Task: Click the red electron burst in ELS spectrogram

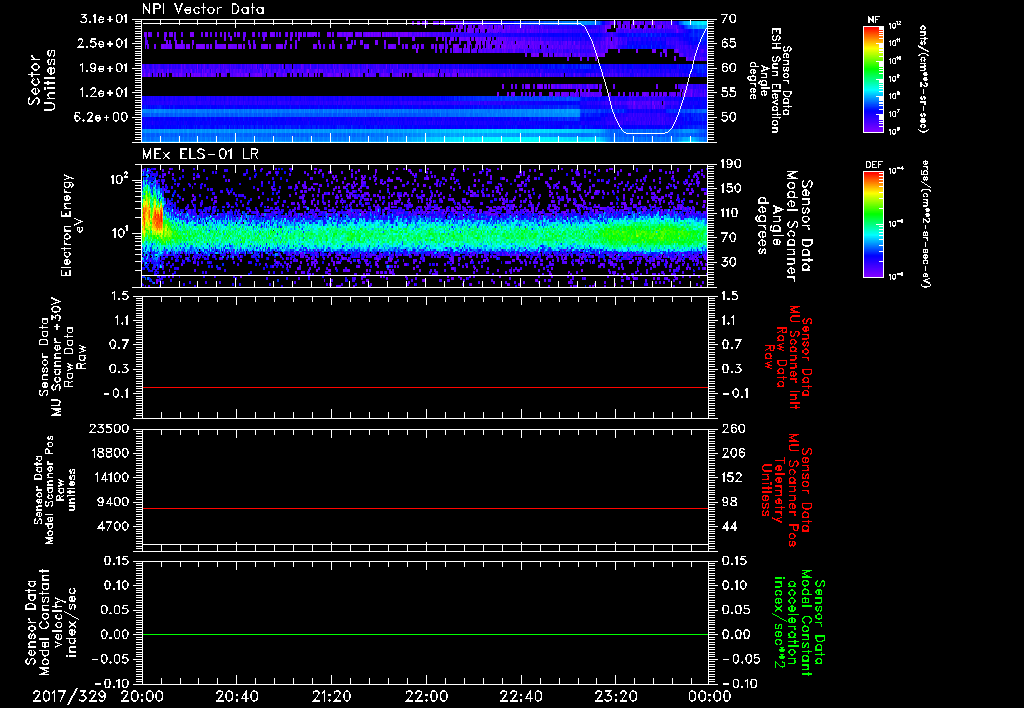Action: pos(155,218)
